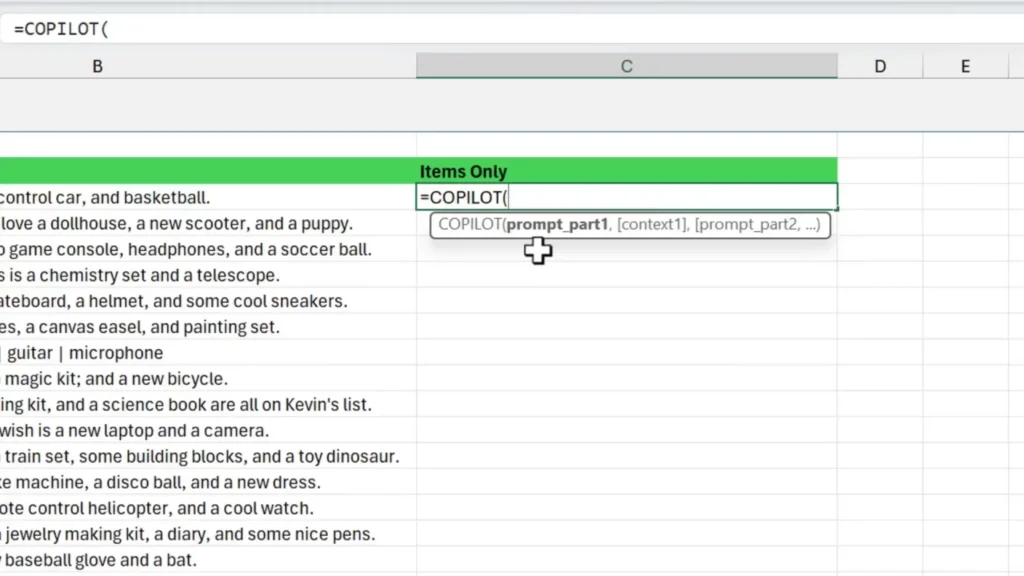Select the cell about the toy dinosaur
This screenshot has width=1024, height=576.
[x=200, y=457]
